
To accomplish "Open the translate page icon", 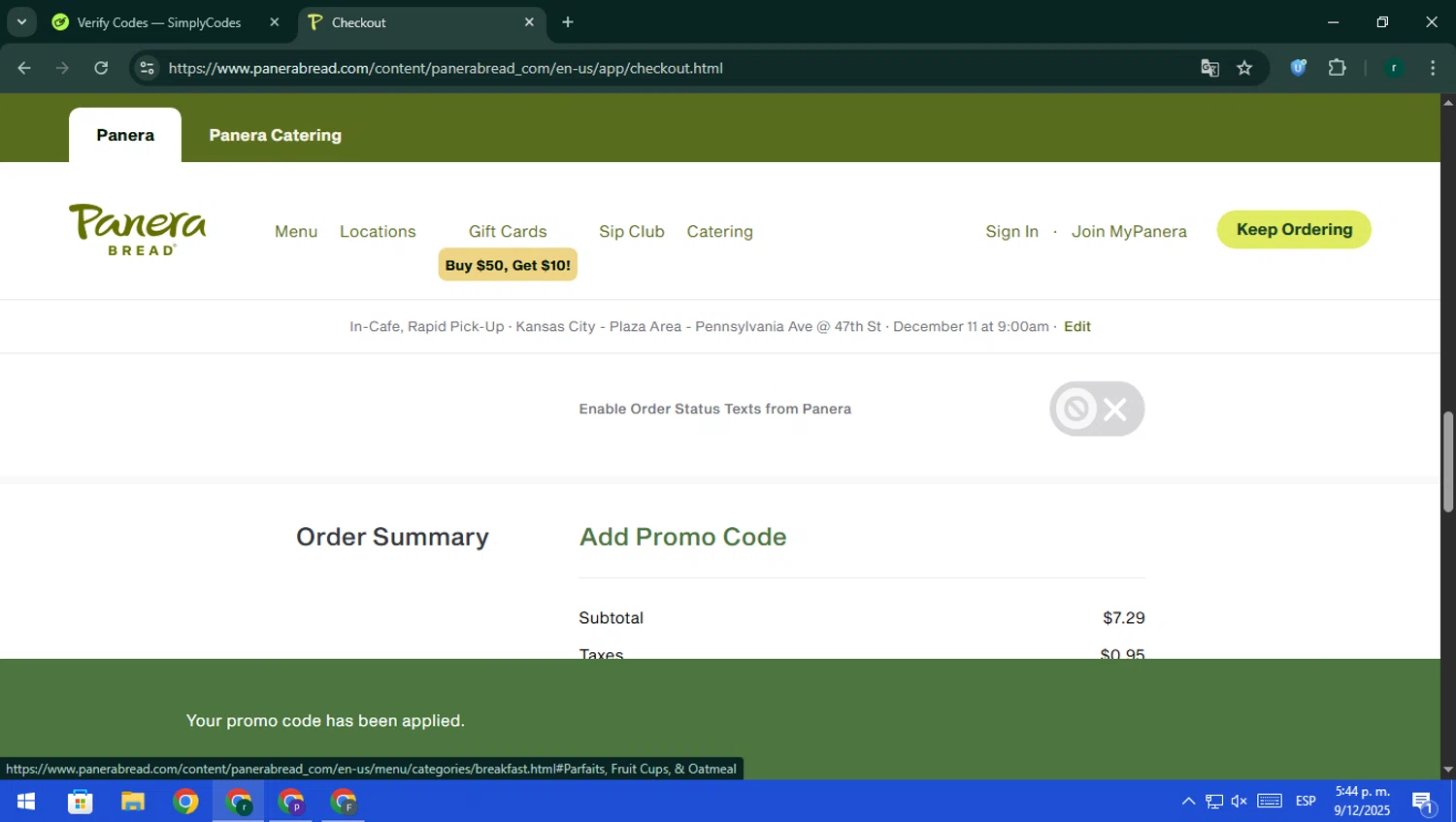I will 1209,68.
